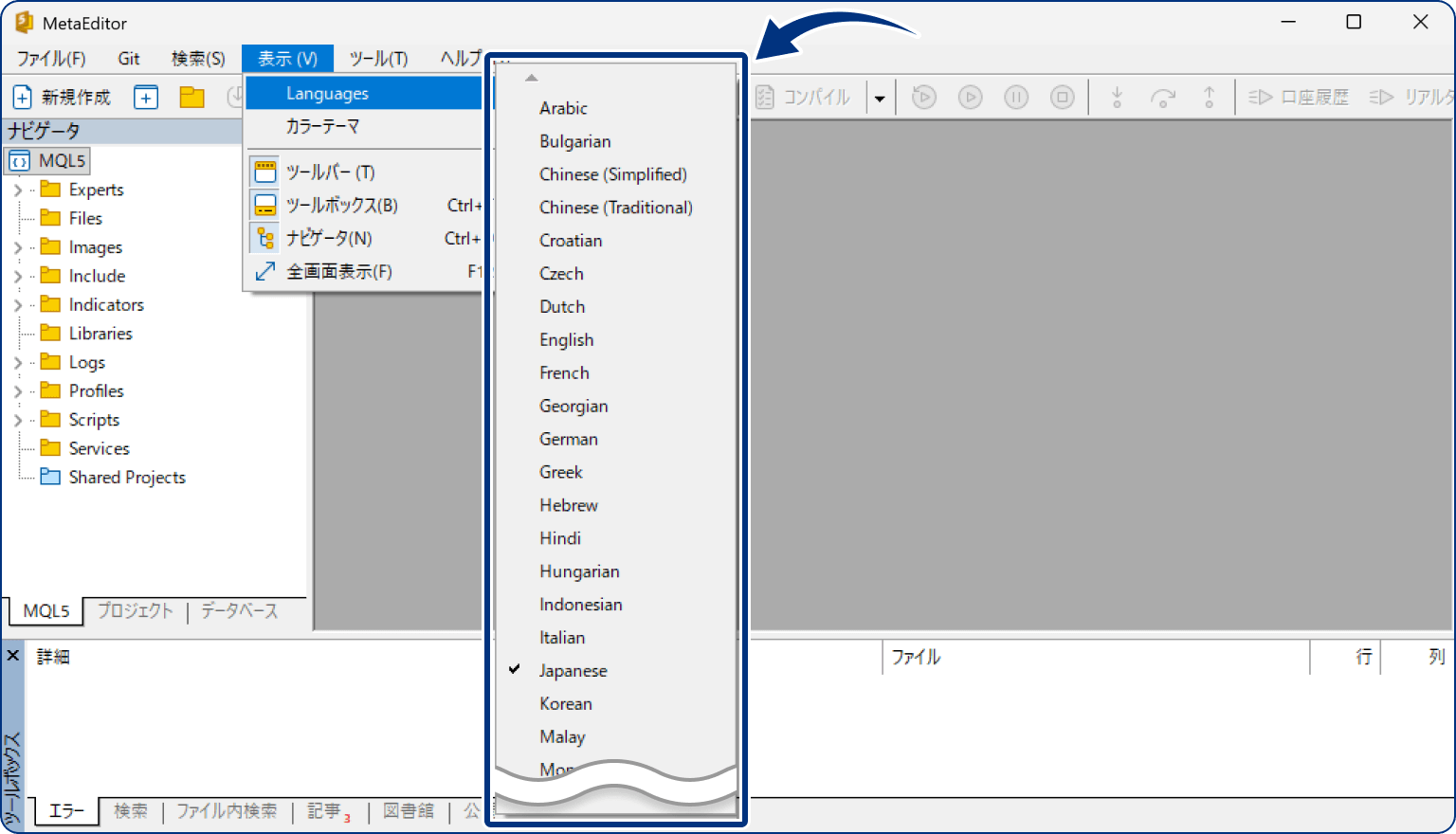Open the ツール(T) menu
The height and width of the screenshot is (834, 1456).
click(378, 59)
